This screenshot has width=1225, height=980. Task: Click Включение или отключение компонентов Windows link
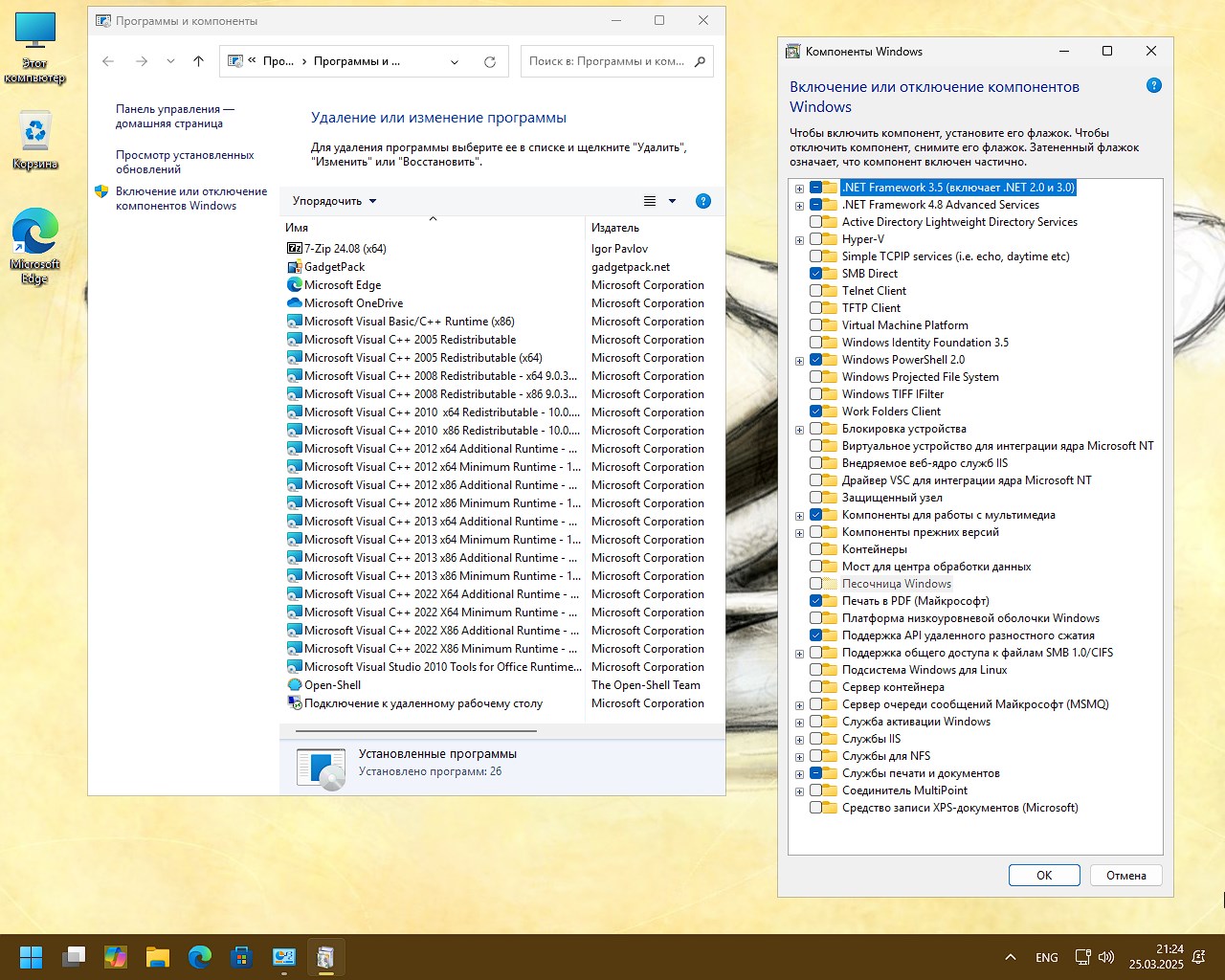pos(191,198)
